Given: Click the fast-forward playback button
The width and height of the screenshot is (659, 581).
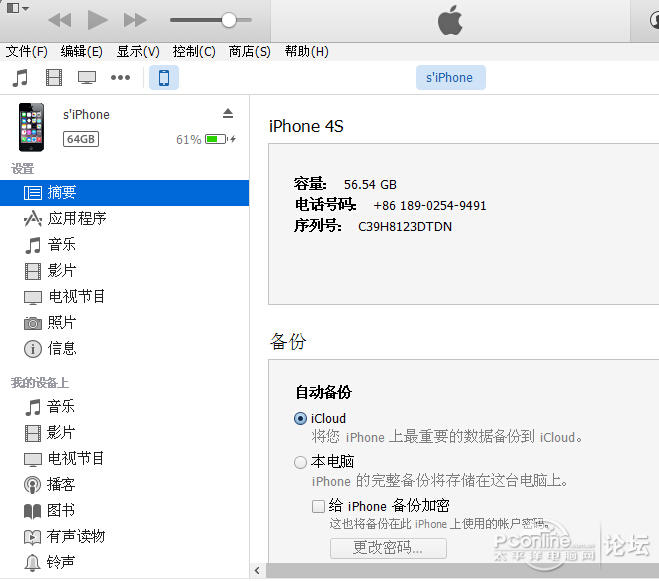Looking at the screenshot, I should coord(135,20).
